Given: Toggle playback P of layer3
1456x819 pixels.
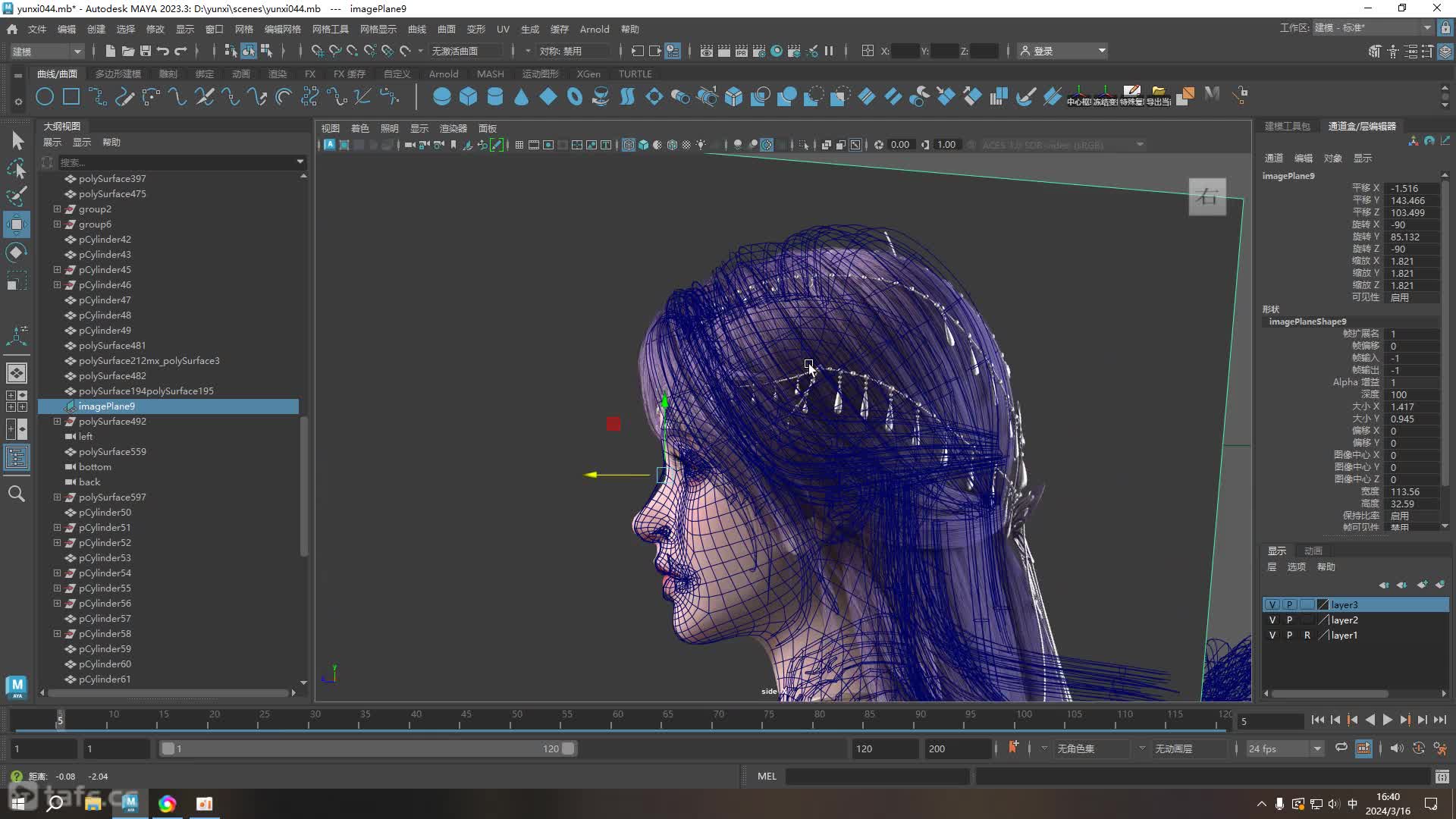Looking at the screenshot, I should point(1289,604).
